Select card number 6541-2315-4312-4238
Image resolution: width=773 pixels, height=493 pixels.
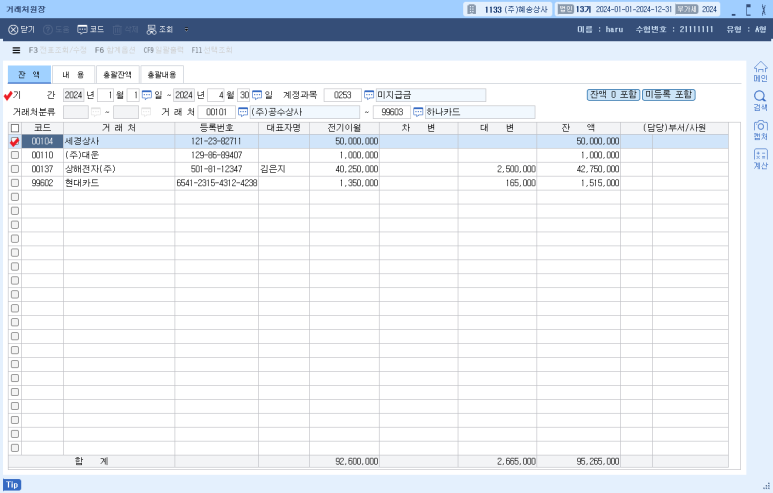coord(216,183)
